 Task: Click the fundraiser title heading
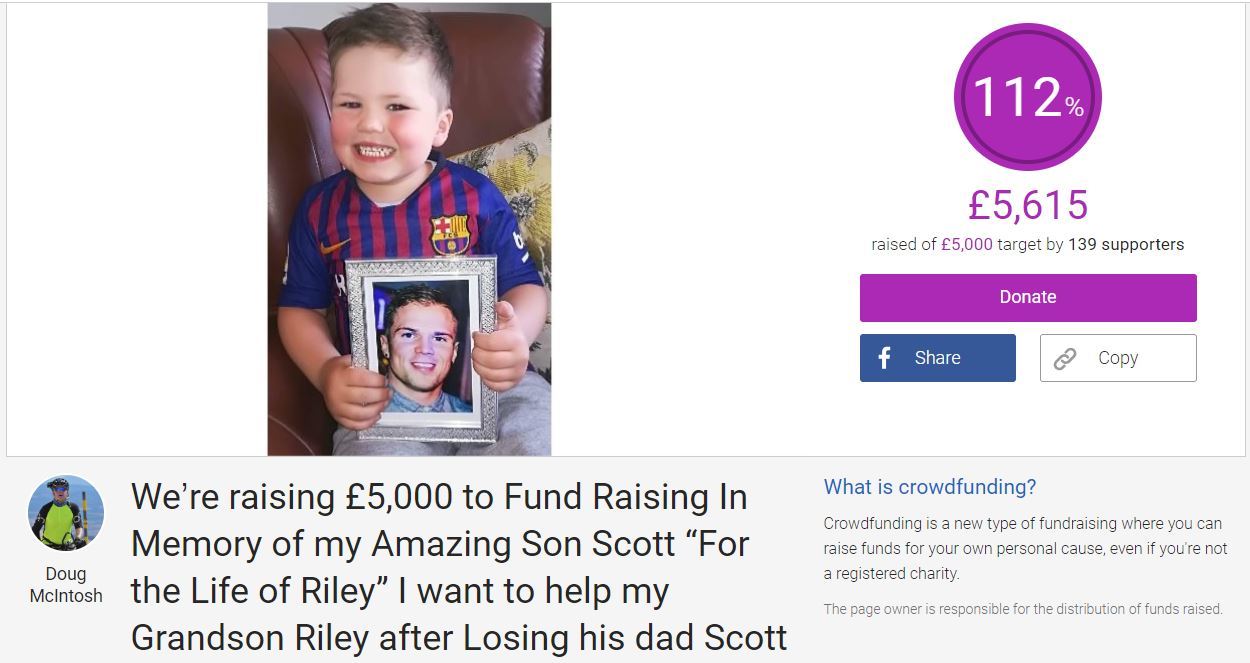(459, 567)
